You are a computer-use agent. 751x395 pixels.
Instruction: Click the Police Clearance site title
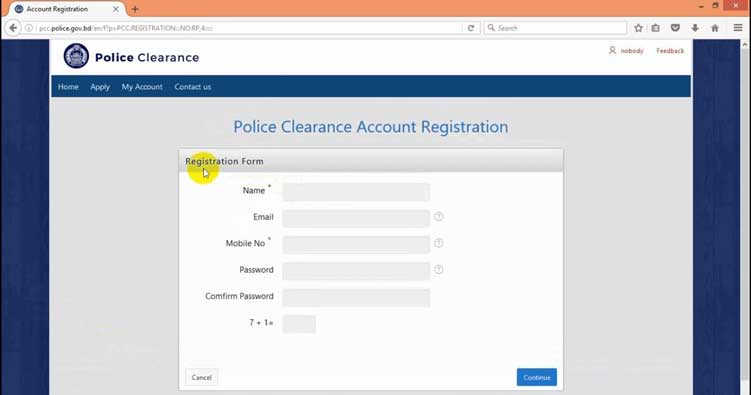(147, 57)
